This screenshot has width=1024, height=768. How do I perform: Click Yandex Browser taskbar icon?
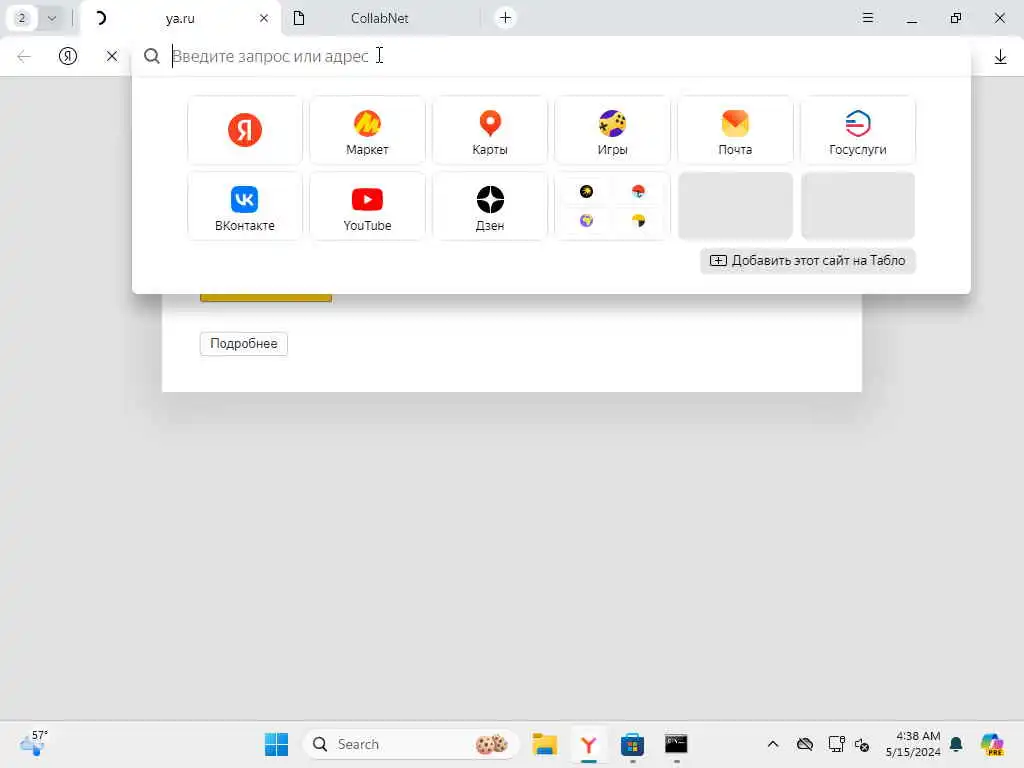588,744
